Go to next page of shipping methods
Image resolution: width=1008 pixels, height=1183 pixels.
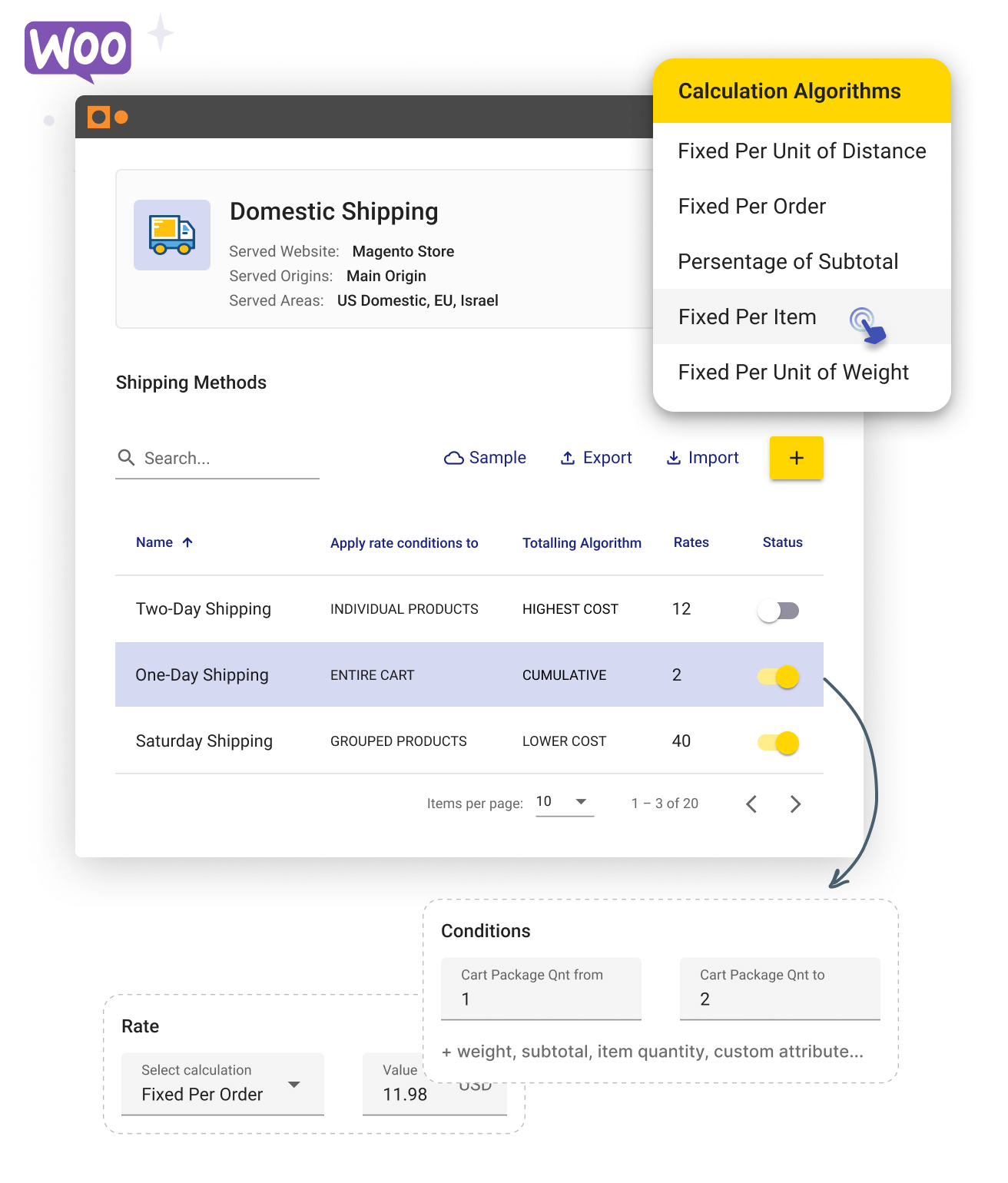(x=795, y=804)
